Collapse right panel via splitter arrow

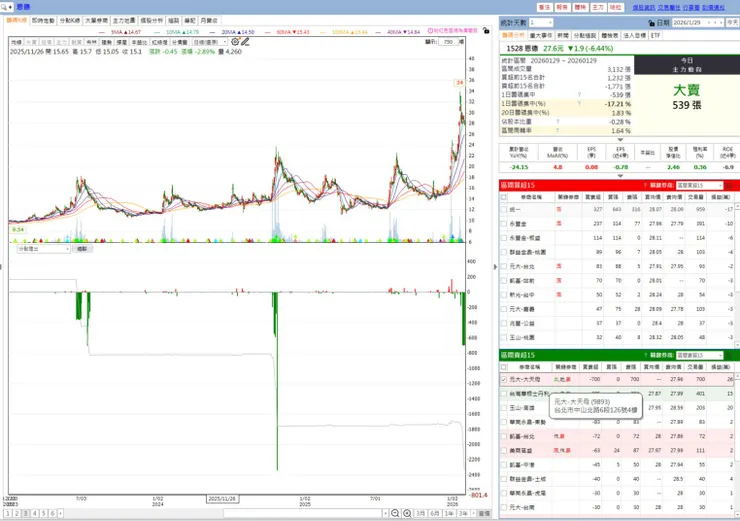[x=495, y=267]
